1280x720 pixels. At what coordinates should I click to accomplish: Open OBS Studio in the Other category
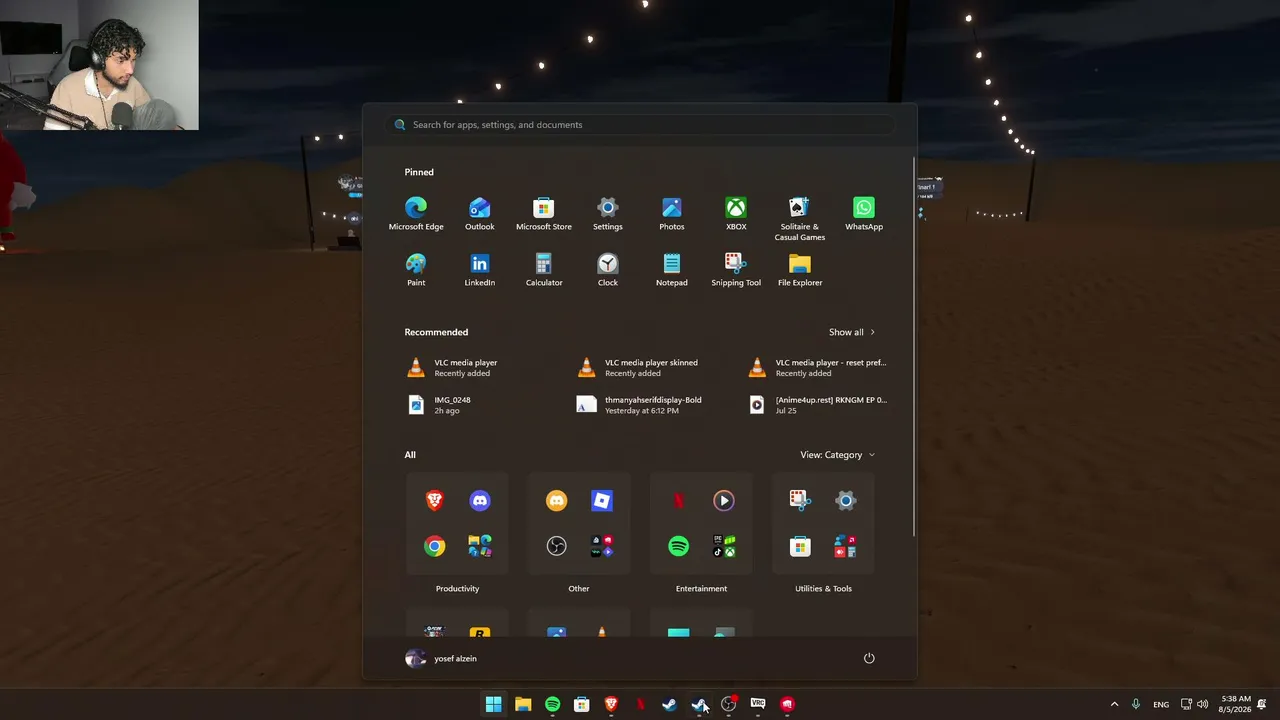click(x=557, y=546)
